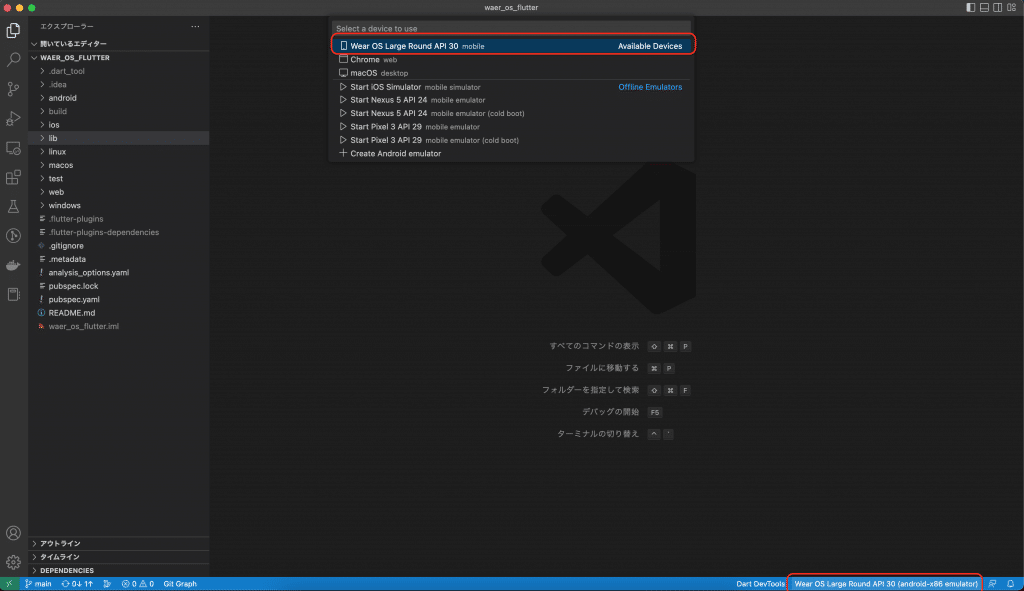
Task: Toggle secondary side bar layout icon
Action: tap(998, 7)
